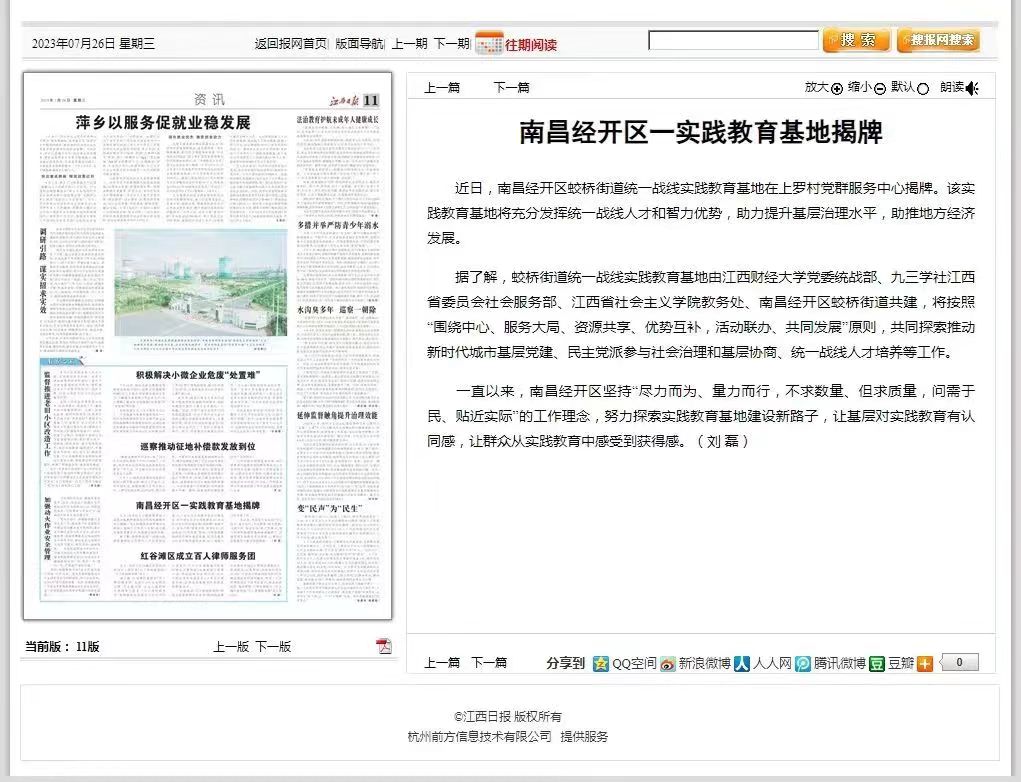Click the read-aloud speaker icon
The height and width of the screenshot is (782, 1021).
972,88
